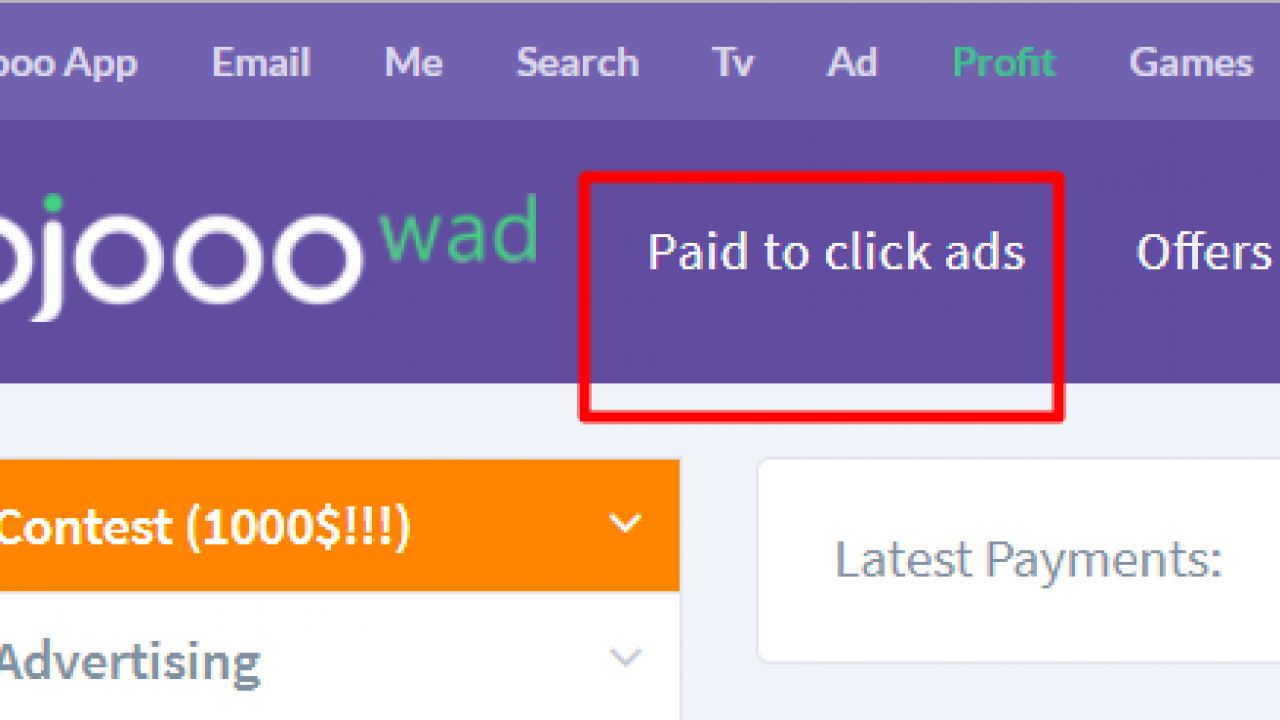Expand the Advertising section chevron
The image size is (1280, 720).
(625, 658)
